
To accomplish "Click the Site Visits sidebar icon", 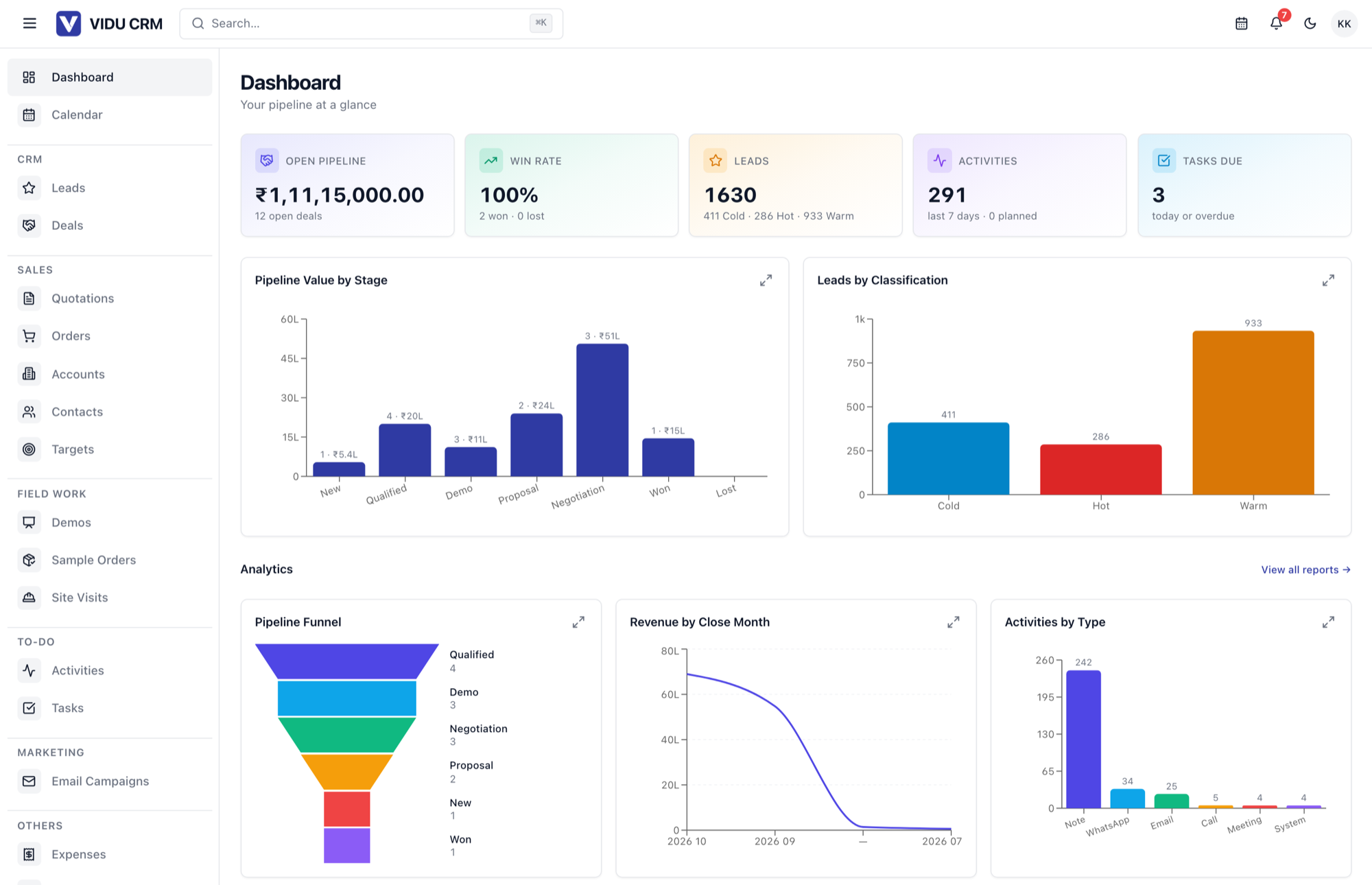I will pos(29,598).
